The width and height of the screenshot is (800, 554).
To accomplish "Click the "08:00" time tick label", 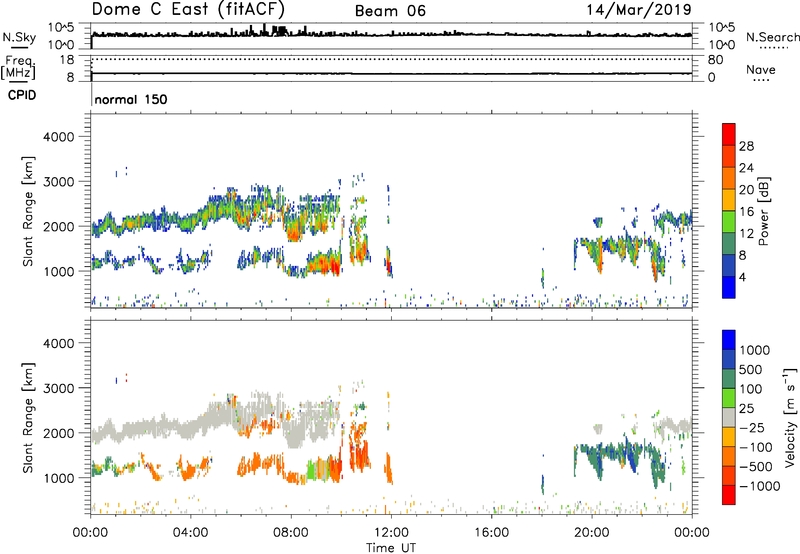I will (291, 533).
